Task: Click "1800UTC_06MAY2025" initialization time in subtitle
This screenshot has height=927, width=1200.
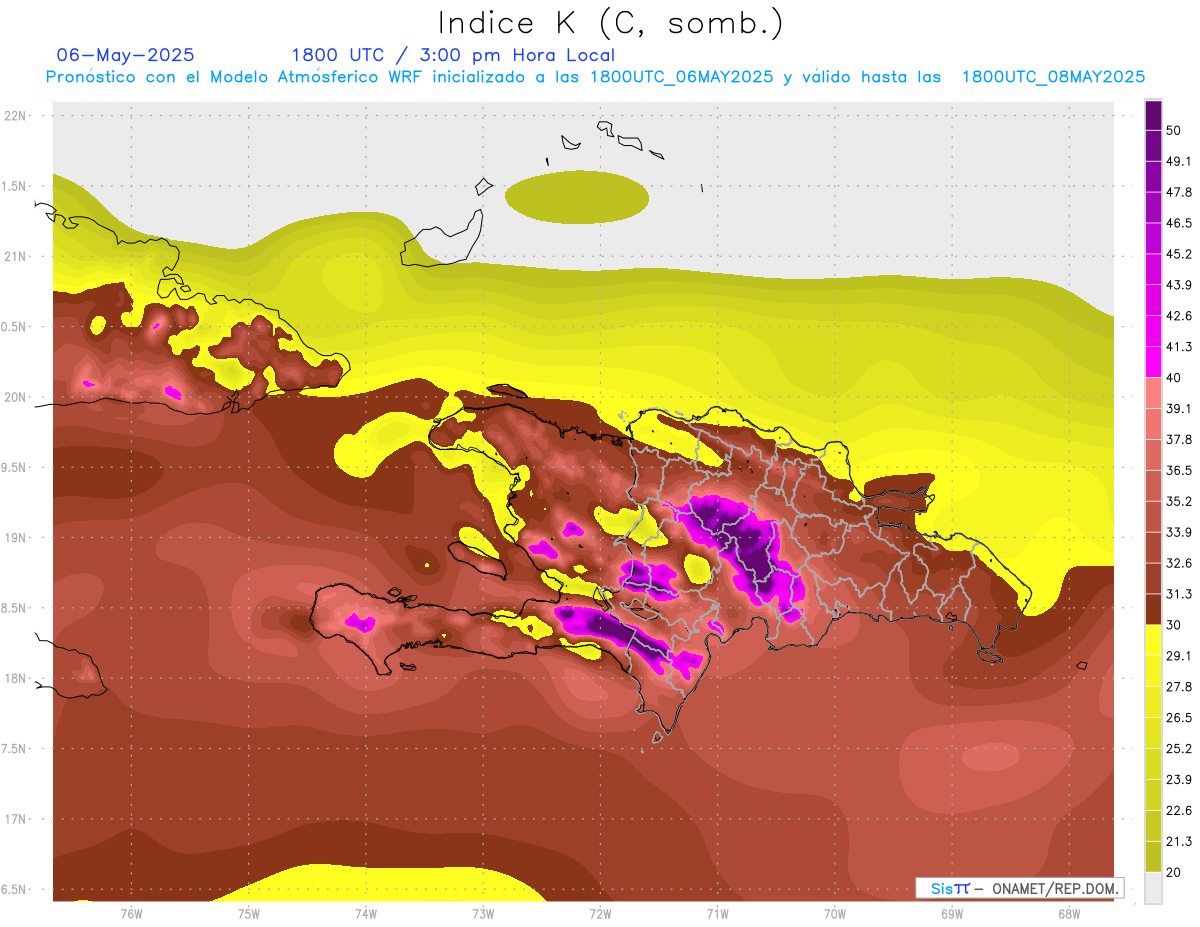Action: coord(682,77)
